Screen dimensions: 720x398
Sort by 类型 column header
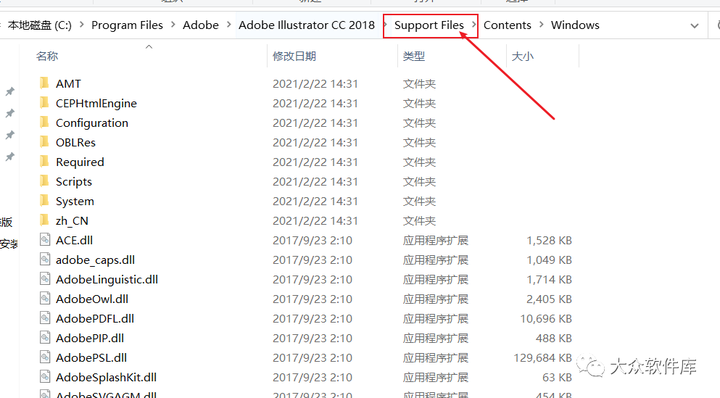click(414, 56)
